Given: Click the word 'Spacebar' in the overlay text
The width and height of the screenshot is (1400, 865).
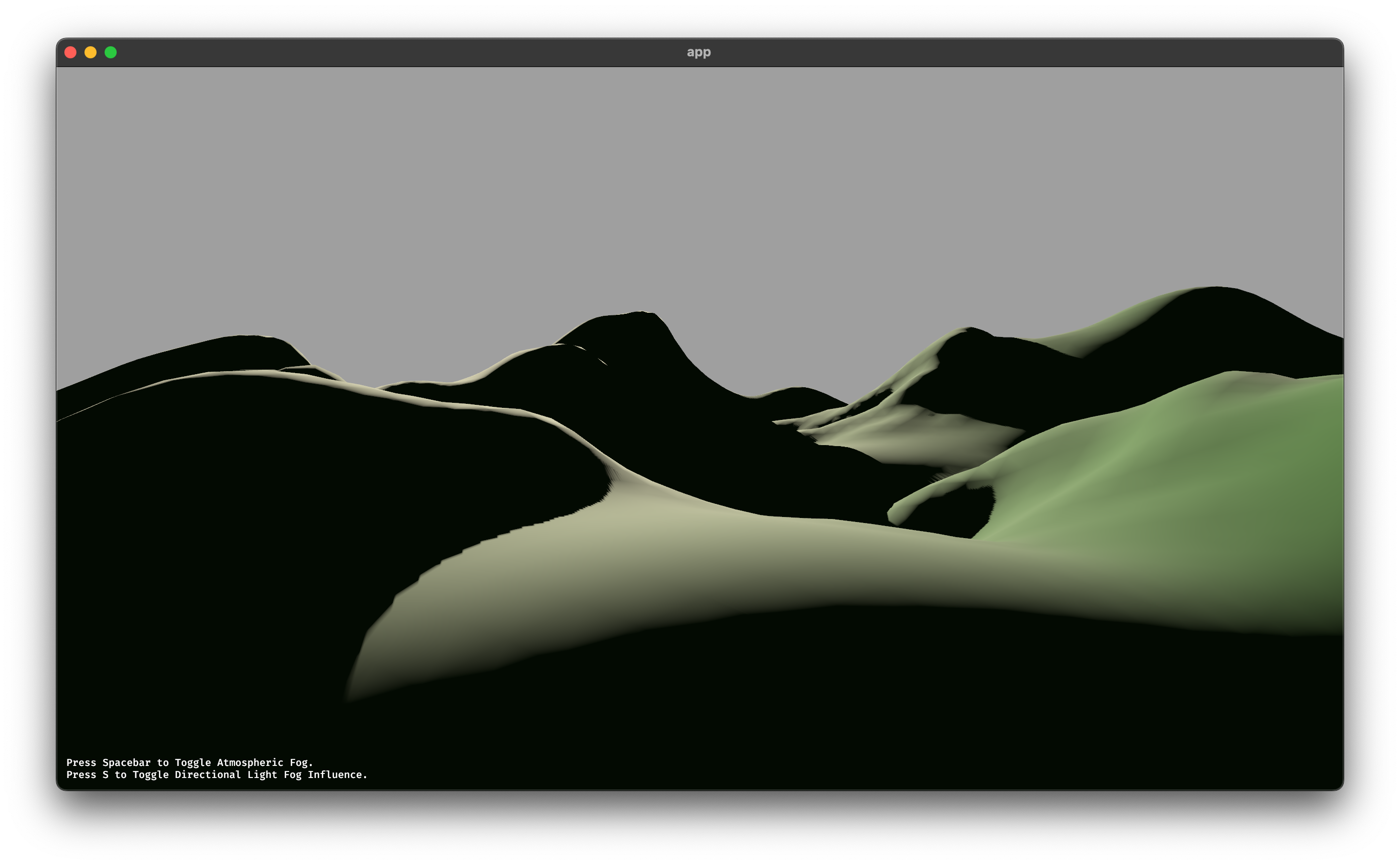Looking at the screenshot, I should [126, 762].
